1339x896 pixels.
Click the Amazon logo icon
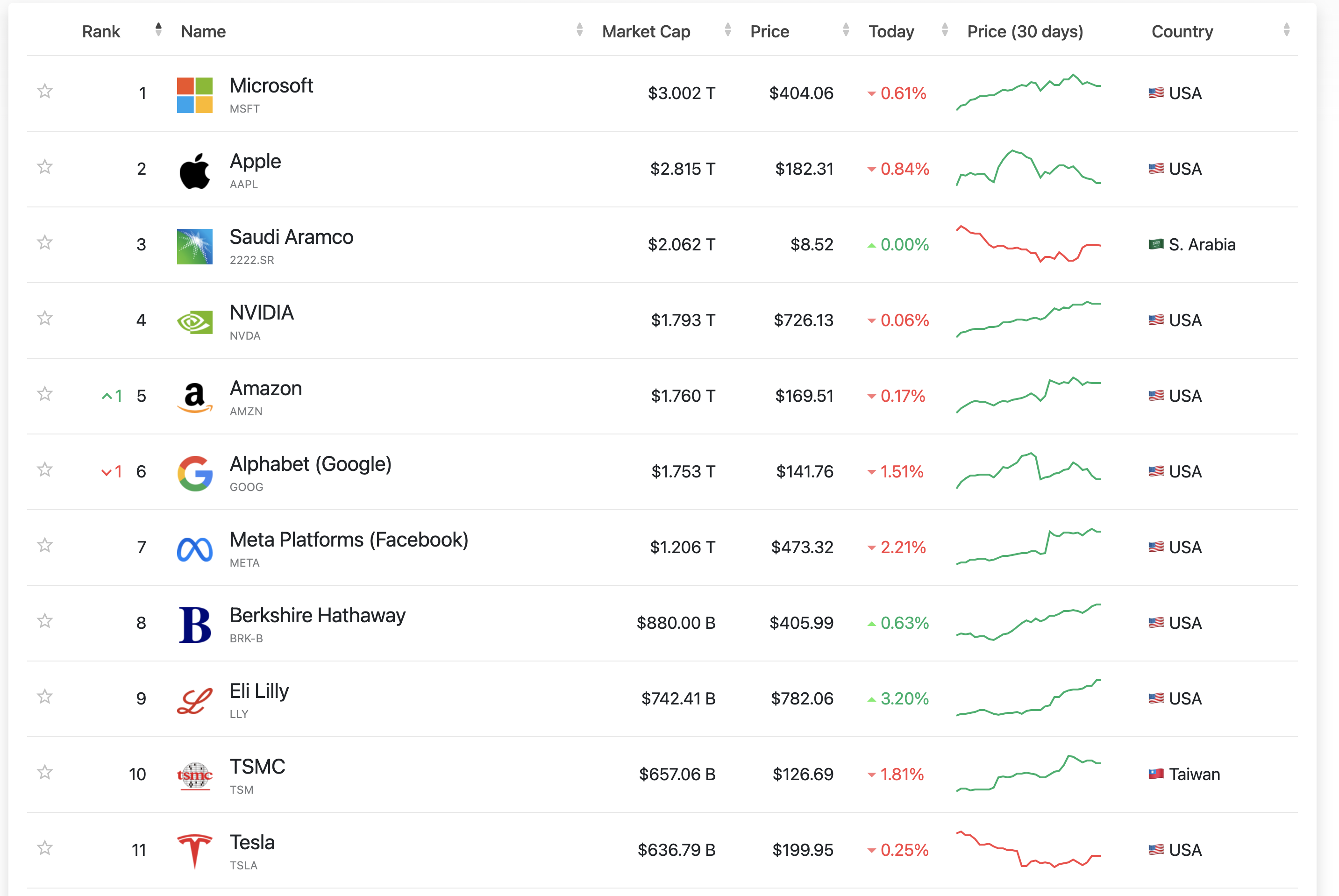(x=194, y=398)
